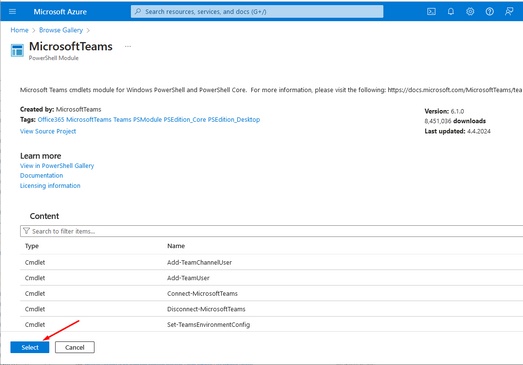Click View Source Project link
This screenshot has width=523, height=365.
tap(48, 131)
